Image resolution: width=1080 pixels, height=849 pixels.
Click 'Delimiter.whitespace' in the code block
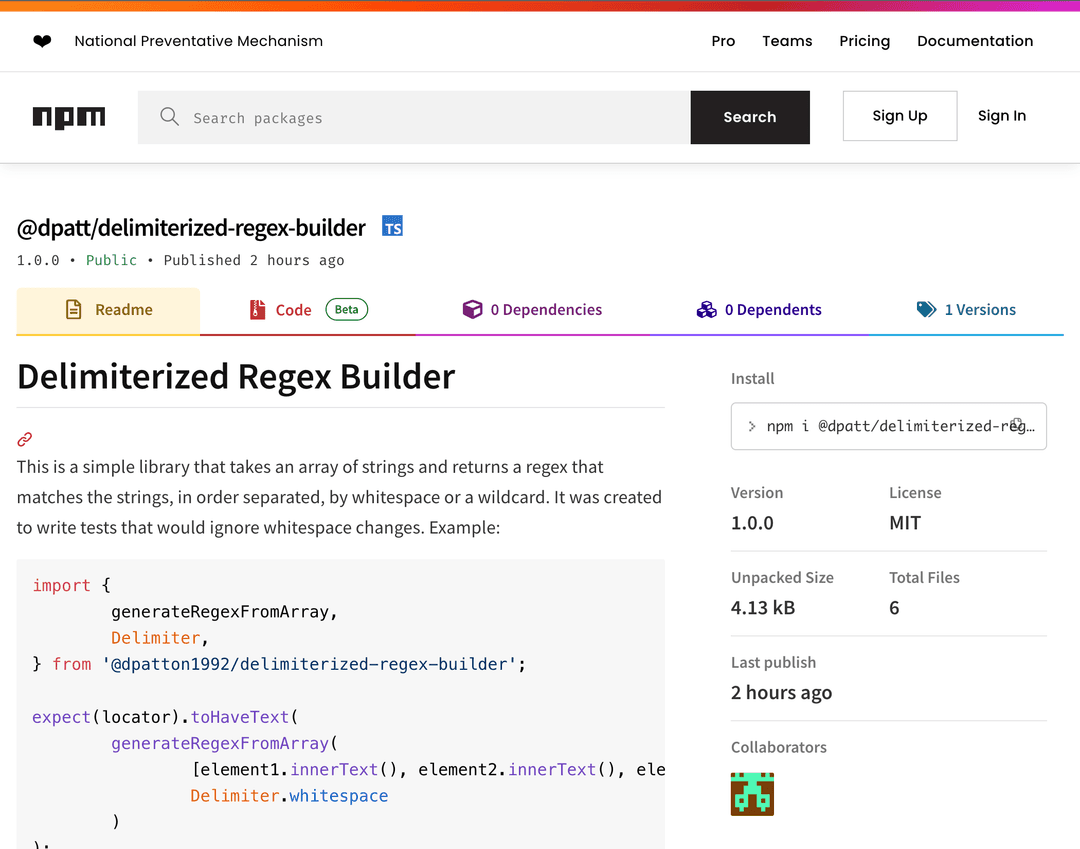[289, 795]
